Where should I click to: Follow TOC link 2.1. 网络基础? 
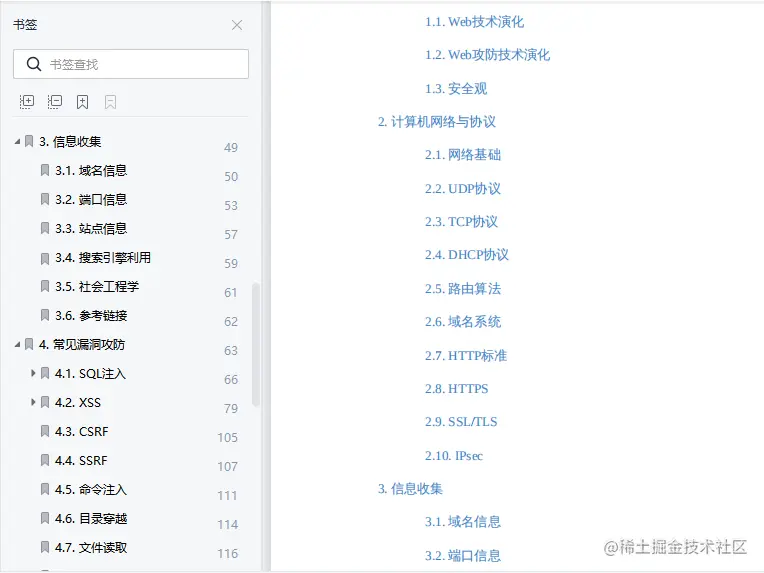click(x=462, y=155)
